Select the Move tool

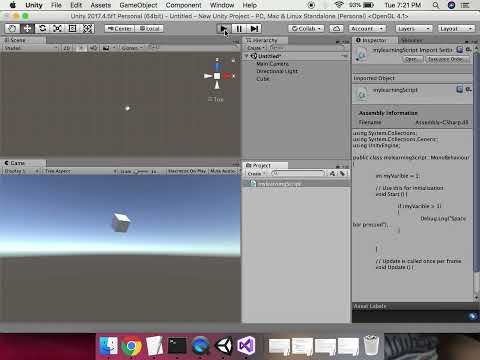[x=27, y=29]
